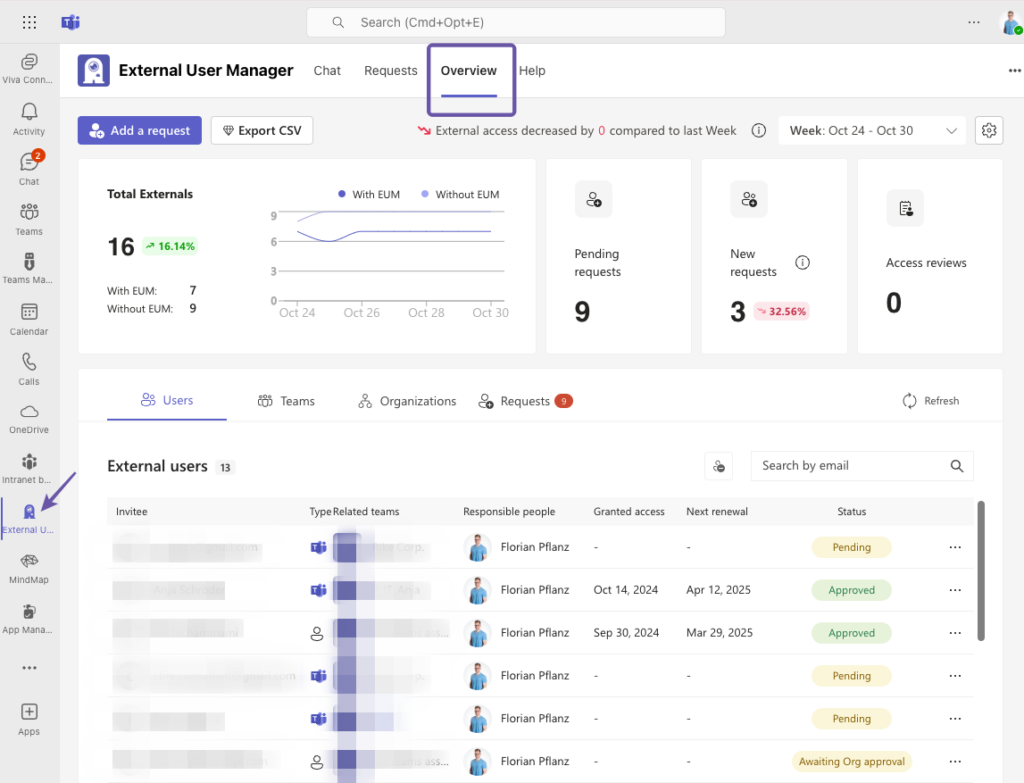Click the Awaiting Org approval status badge
1024x783 pixels.
[x=852, y=761]
